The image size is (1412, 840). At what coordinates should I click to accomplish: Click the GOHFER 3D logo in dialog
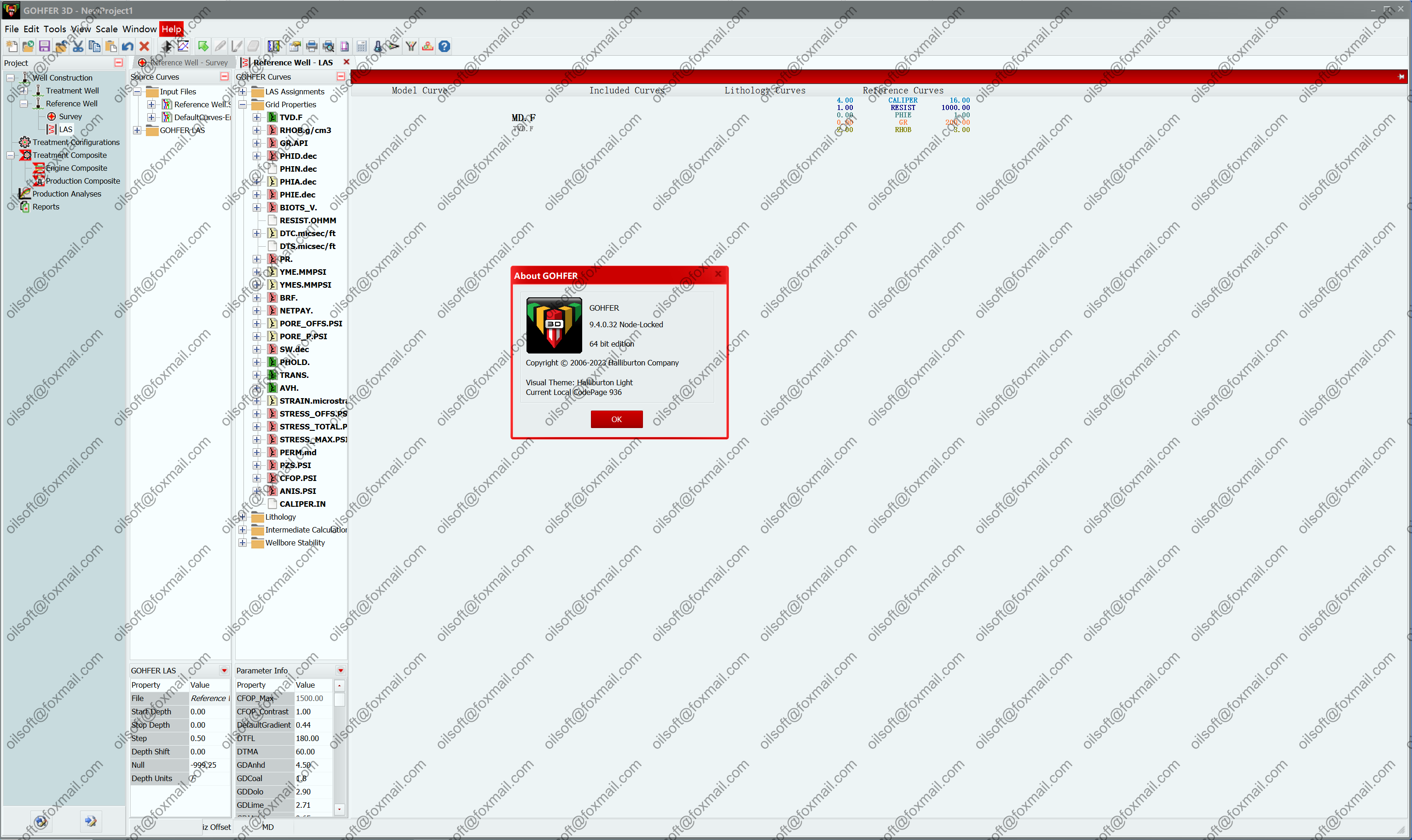pyautogui.click(x=554, y=325)
